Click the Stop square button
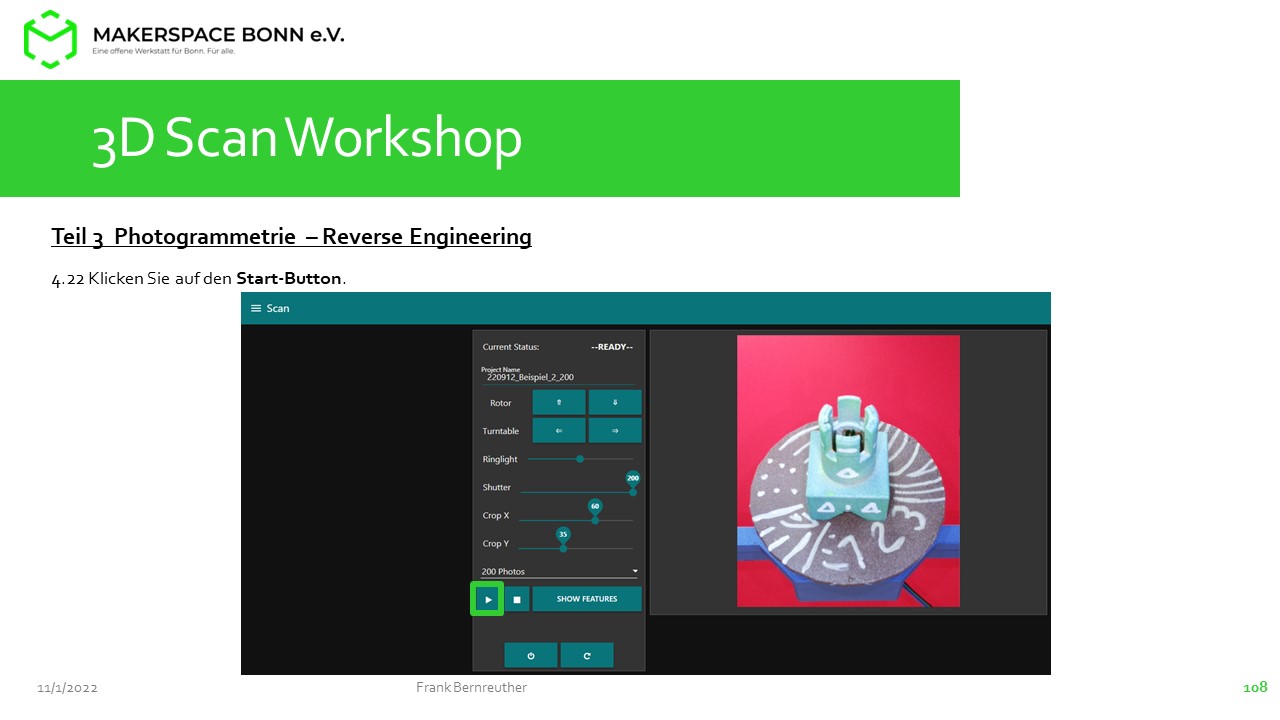This screenshot has width=1280, height=720. pyautogui.click(x=517, y=599)
